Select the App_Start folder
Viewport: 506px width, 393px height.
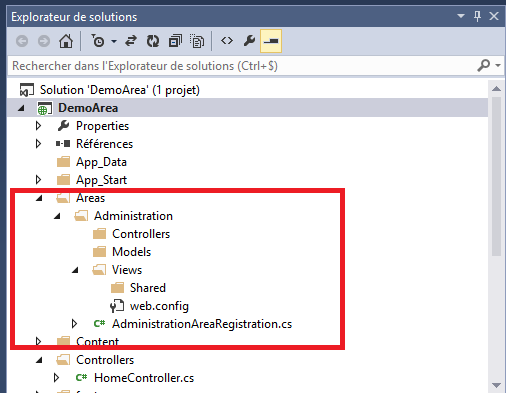(101, 180)
